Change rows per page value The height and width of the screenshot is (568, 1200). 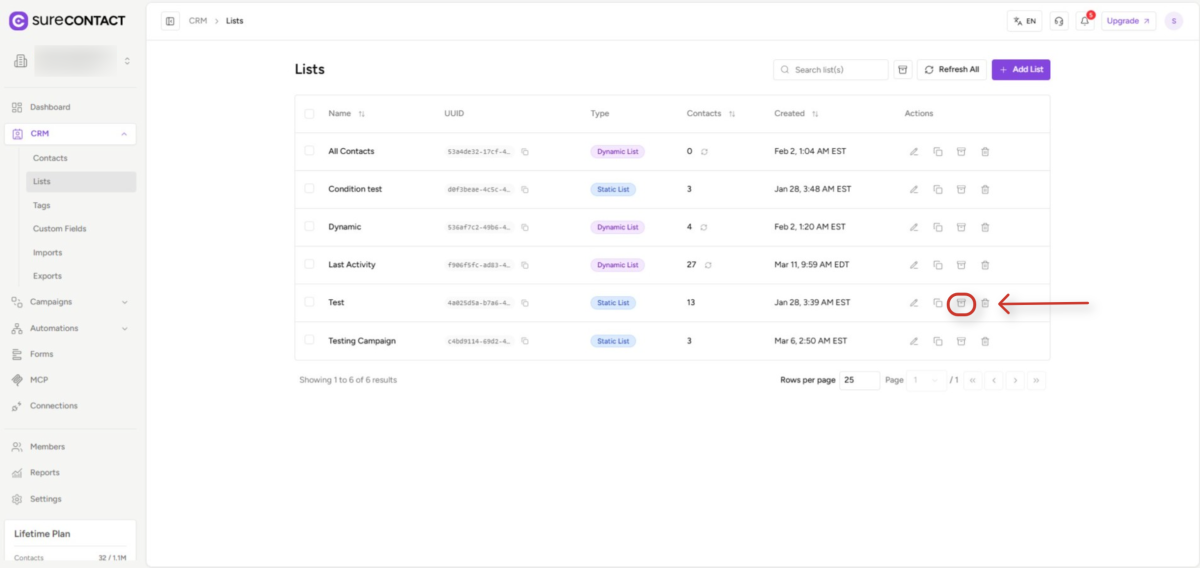tap(860, 380)
